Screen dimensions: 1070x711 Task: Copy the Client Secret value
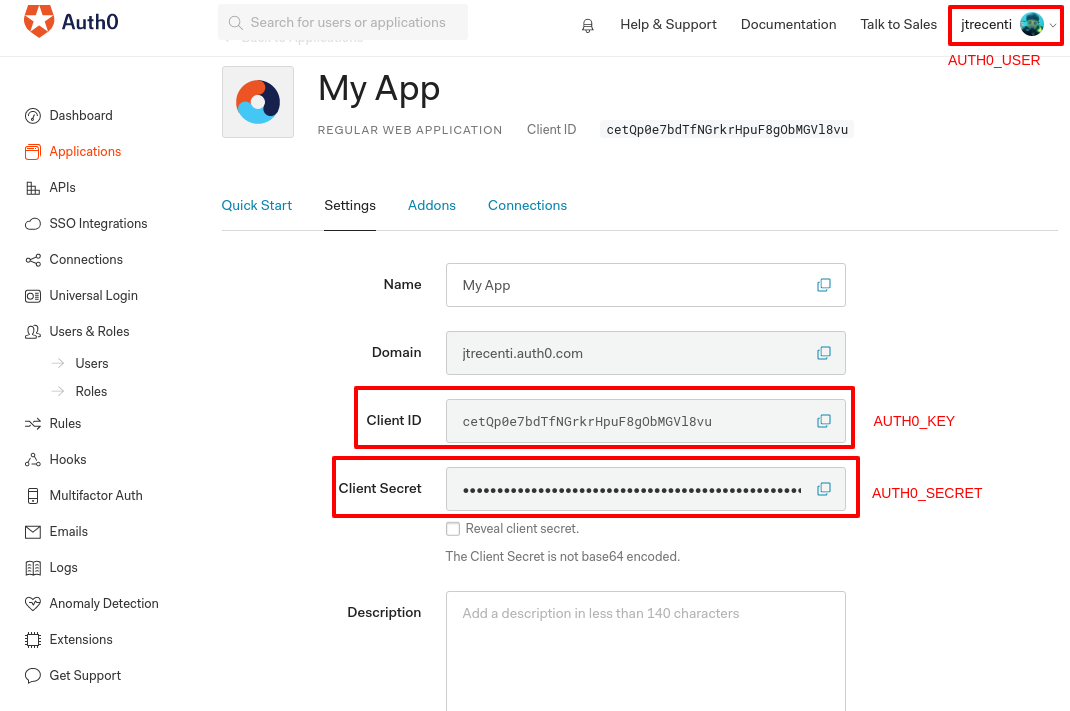(x=824, y=489)
